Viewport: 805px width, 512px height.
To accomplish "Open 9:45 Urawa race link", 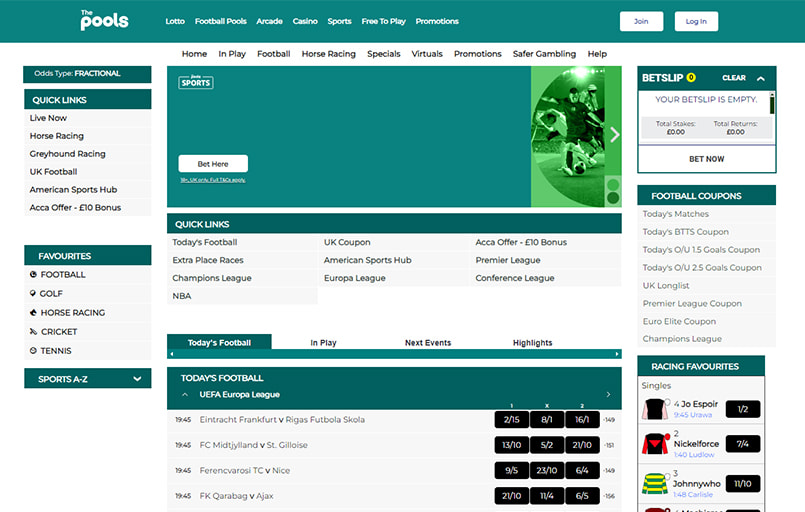I will tap(693, 415).
